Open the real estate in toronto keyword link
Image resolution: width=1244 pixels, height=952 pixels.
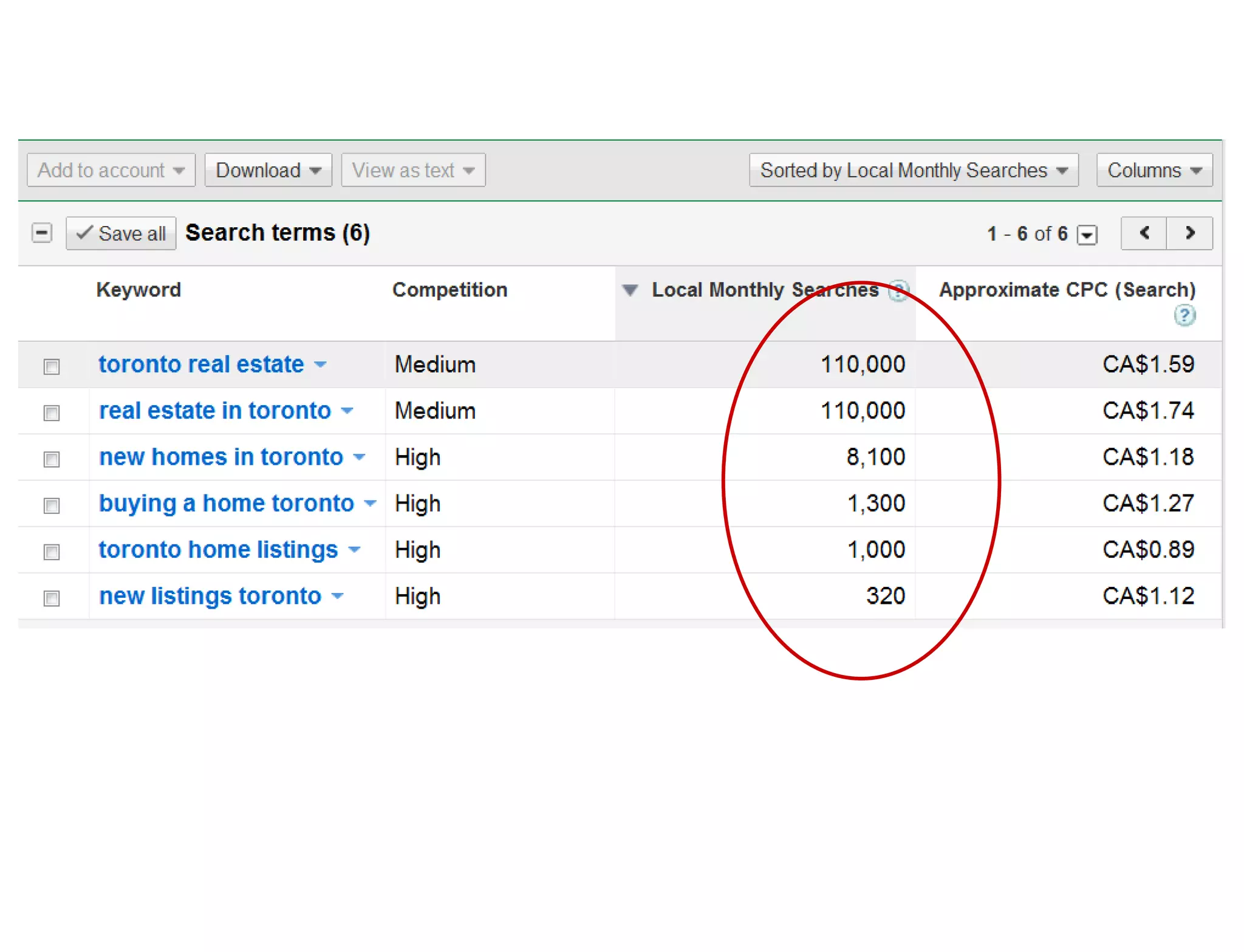coord(214,411)
